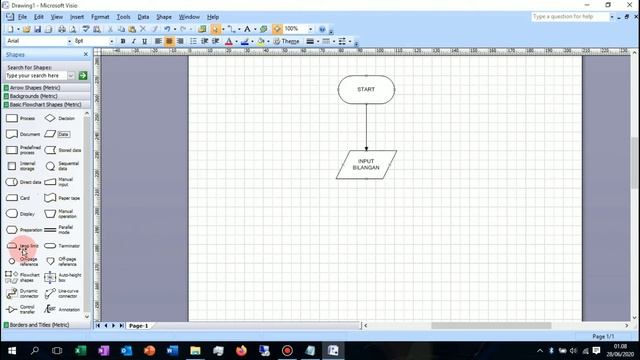Open the line weight dropdown

(312, 41)
